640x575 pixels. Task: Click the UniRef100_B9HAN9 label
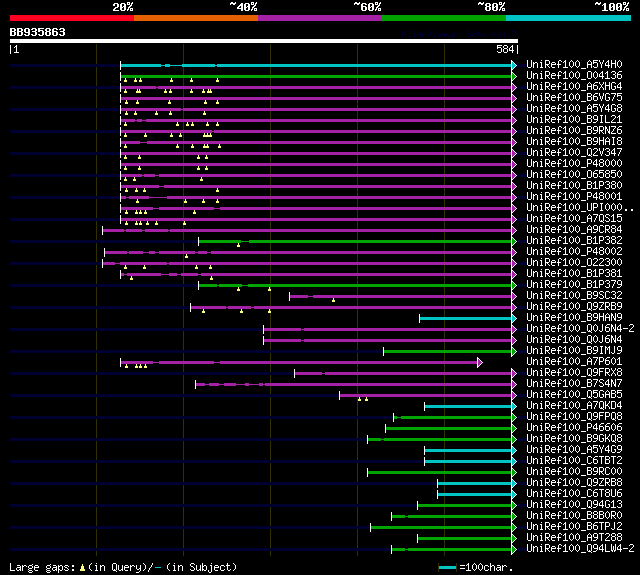pyautogui.click(x=574, y=318)
